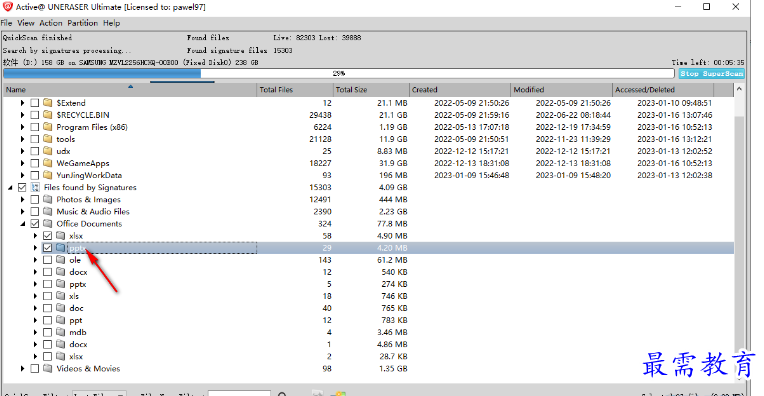Click the WeGameApps folder icon

click(x=47, y=163)
